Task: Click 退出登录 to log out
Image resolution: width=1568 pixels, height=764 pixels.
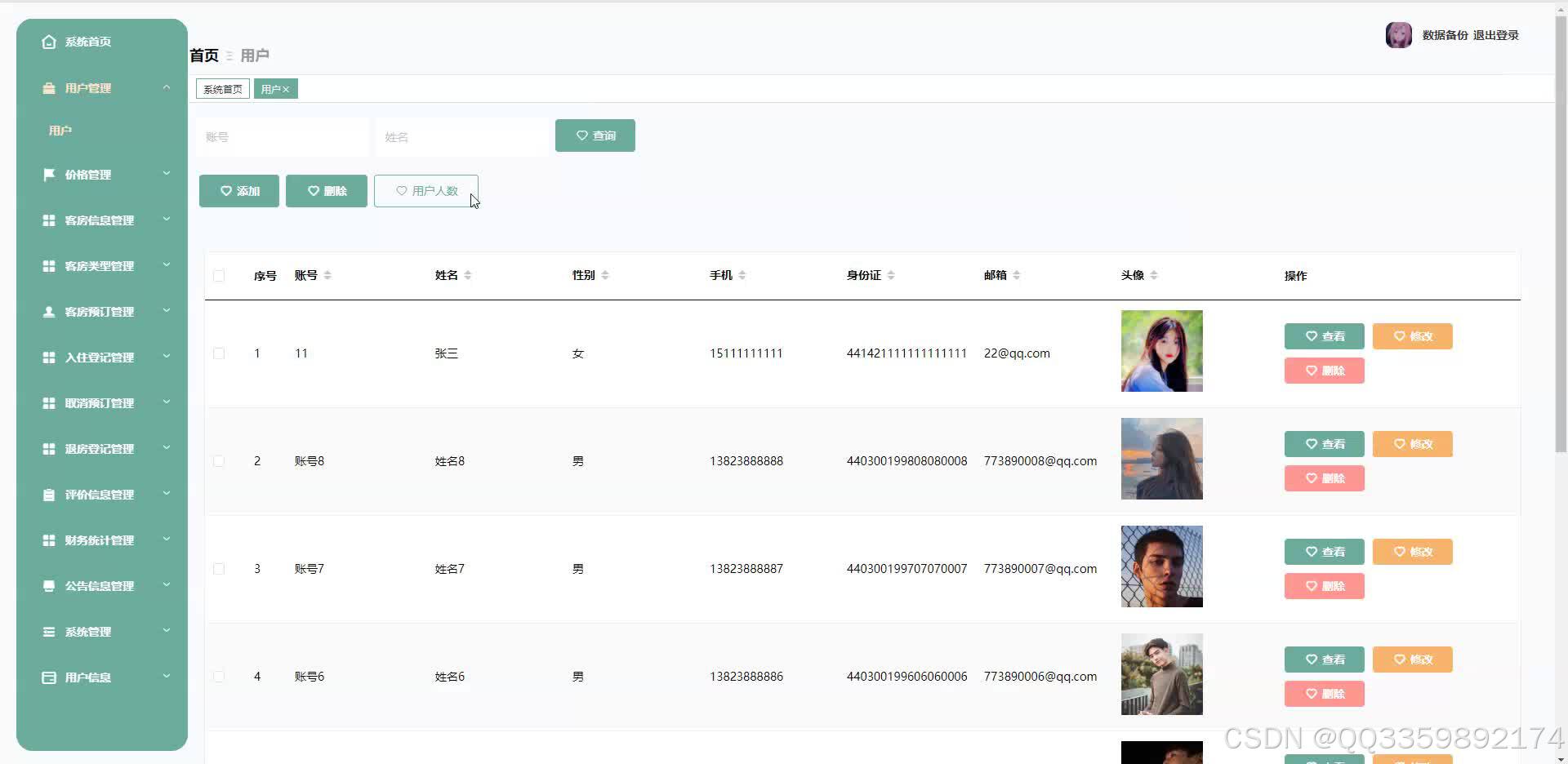Action: point(1496,35)
